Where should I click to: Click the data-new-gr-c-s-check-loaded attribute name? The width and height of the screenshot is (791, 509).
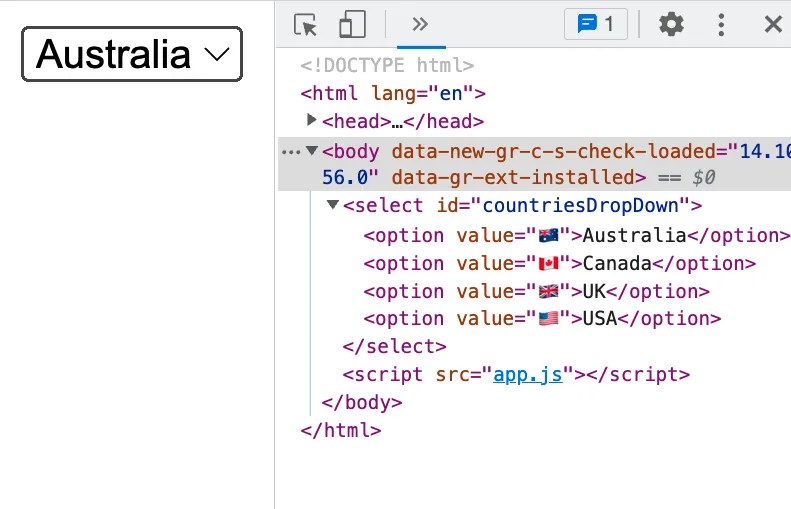(x=553, y=152)
